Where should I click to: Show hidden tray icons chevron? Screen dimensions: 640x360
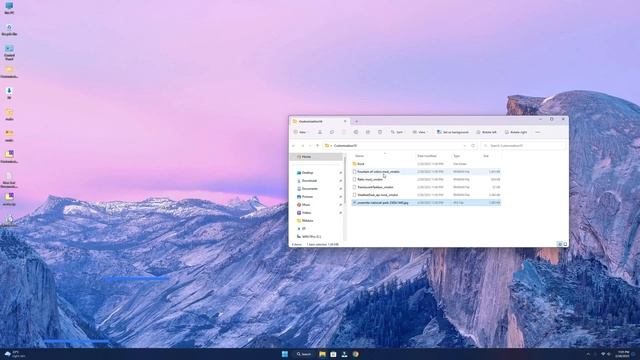coord(588,354)
